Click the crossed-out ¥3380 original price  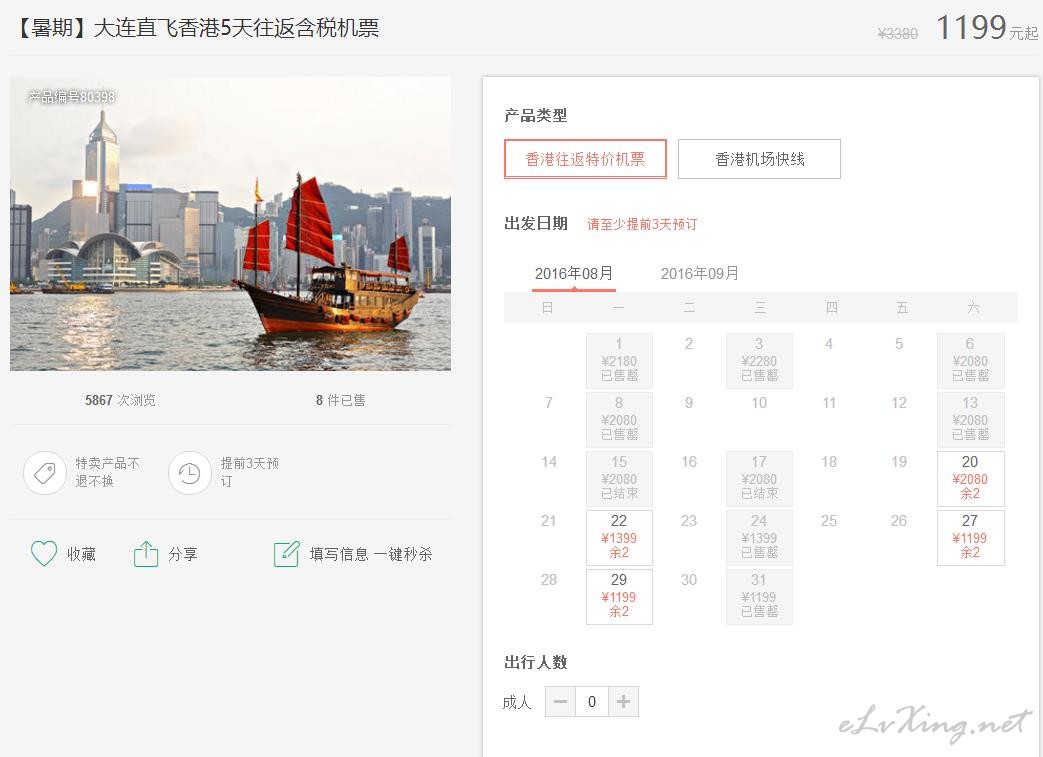coord(898,33)
